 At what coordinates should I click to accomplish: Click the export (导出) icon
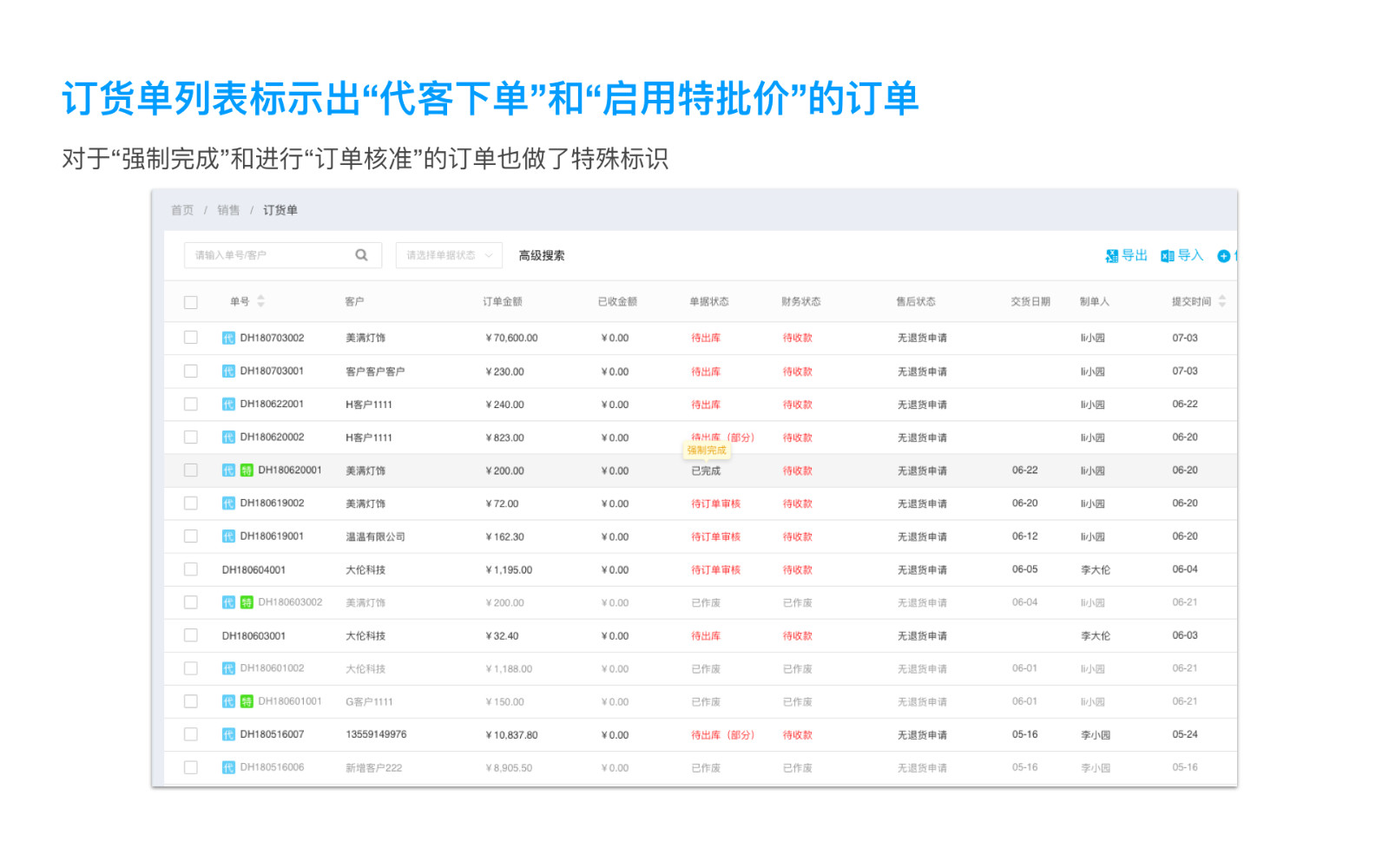tap(1112, 256)
